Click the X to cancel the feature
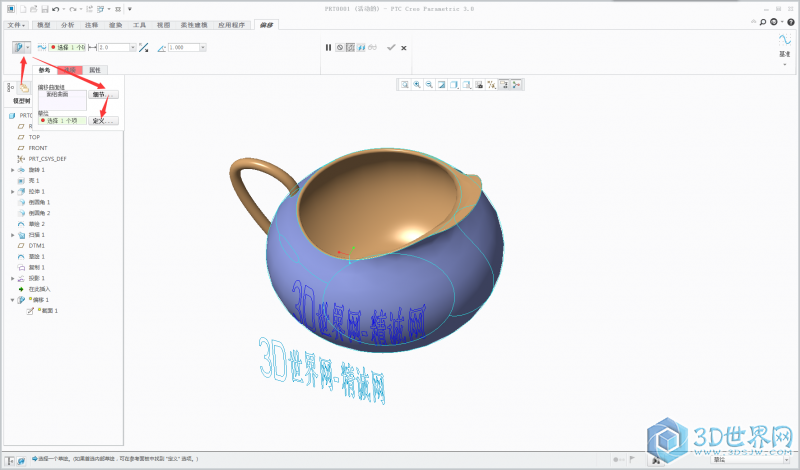 tap(404, 48)
